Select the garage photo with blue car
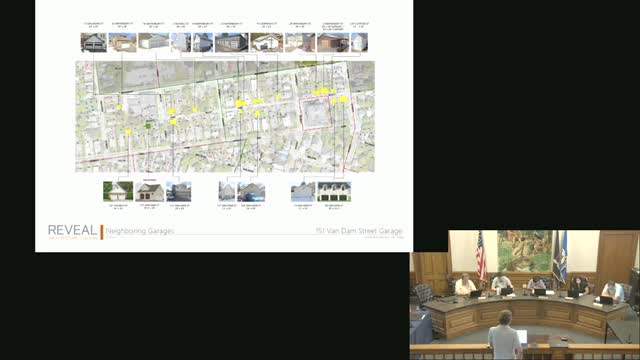The height and width of the screenshot is (360, 640). pos(251,192)
